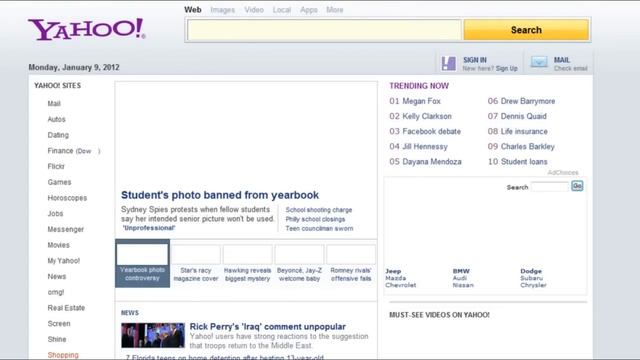640x360 pixels.
Task: Open Messenger in Yahoo! Sites list
Action: [x=65, y=229]
